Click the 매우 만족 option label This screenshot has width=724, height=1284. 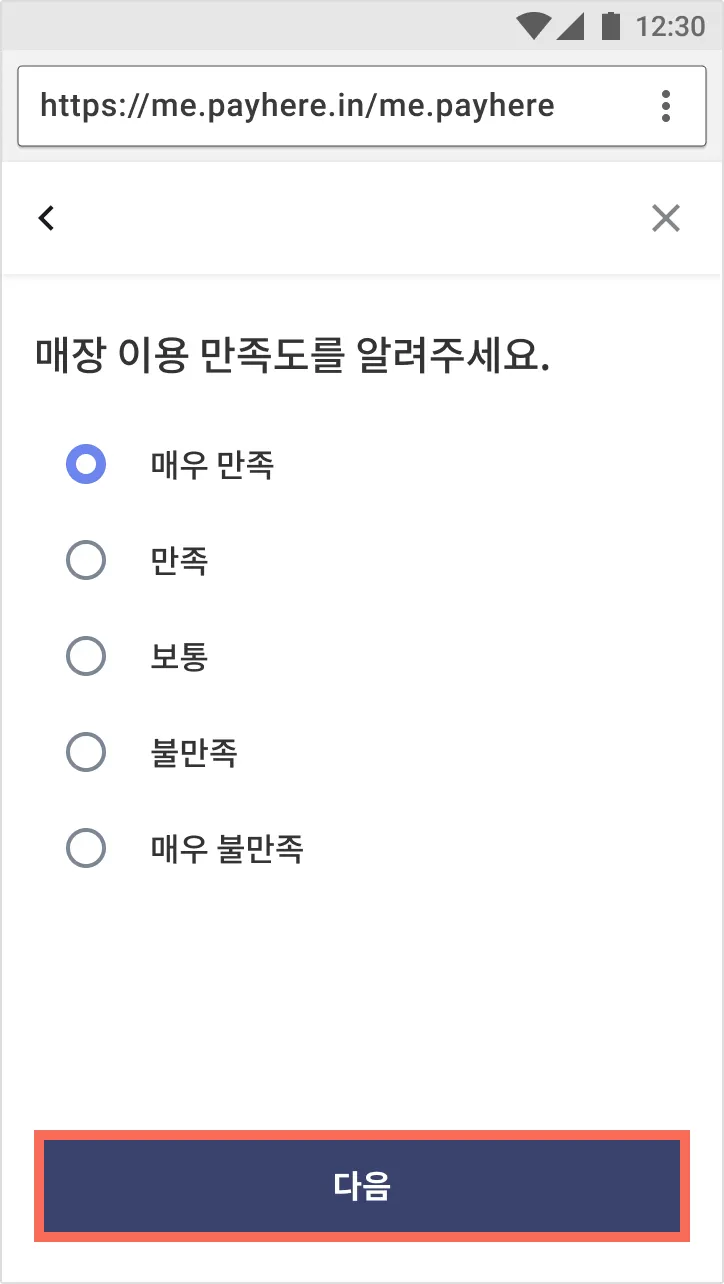212,464
